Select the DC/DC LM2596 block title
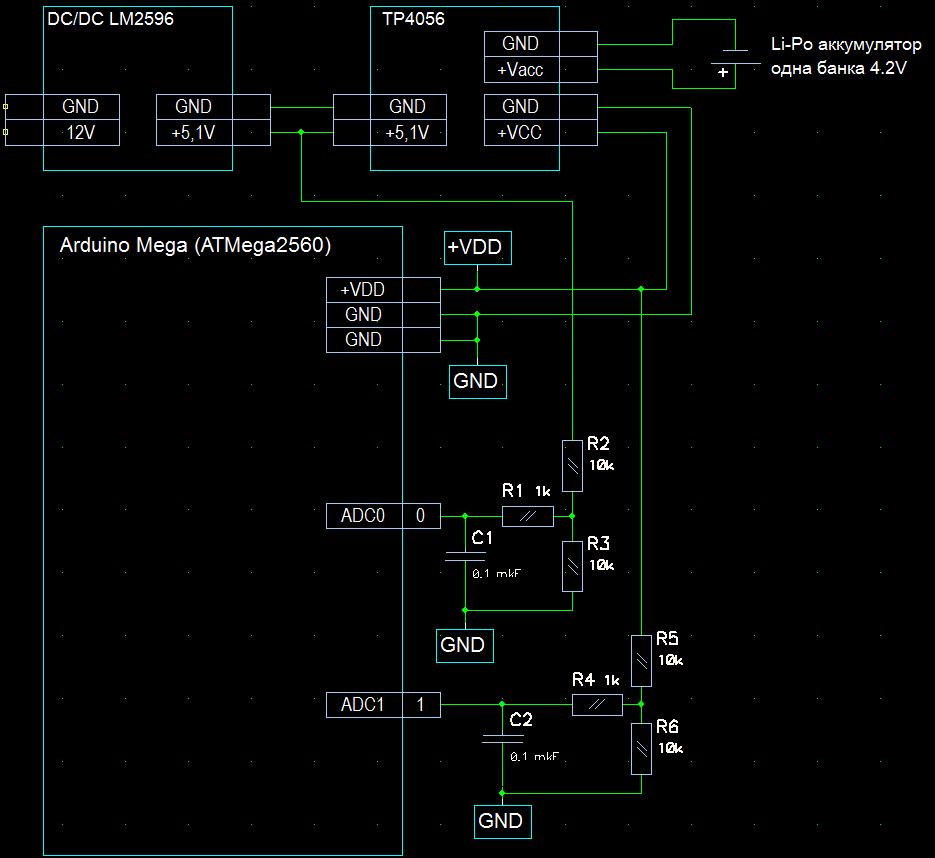The height and width of the screenshot is (858, 935). [x=111, y=18]
